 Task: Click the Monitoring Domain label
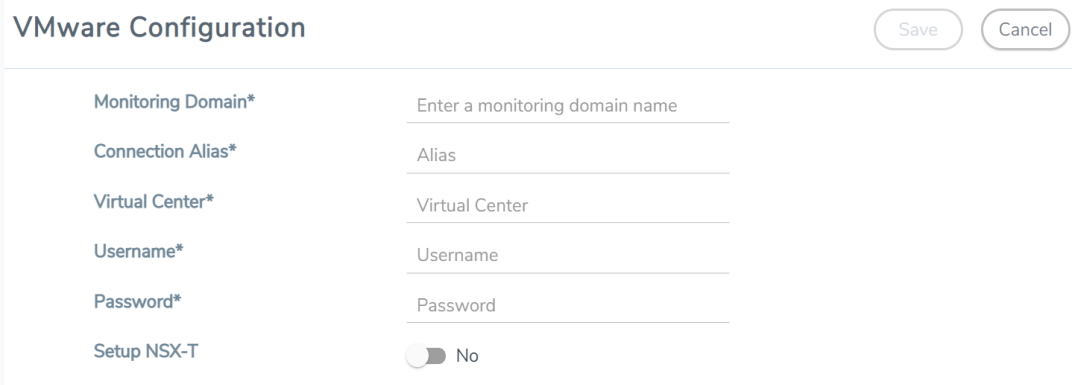[x=174, y=101]
